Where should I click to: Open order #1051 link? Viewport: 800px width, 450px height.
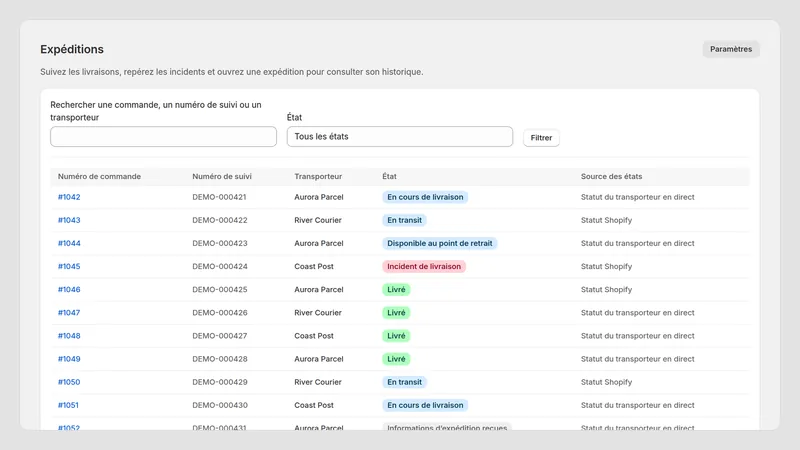point(68,405)
